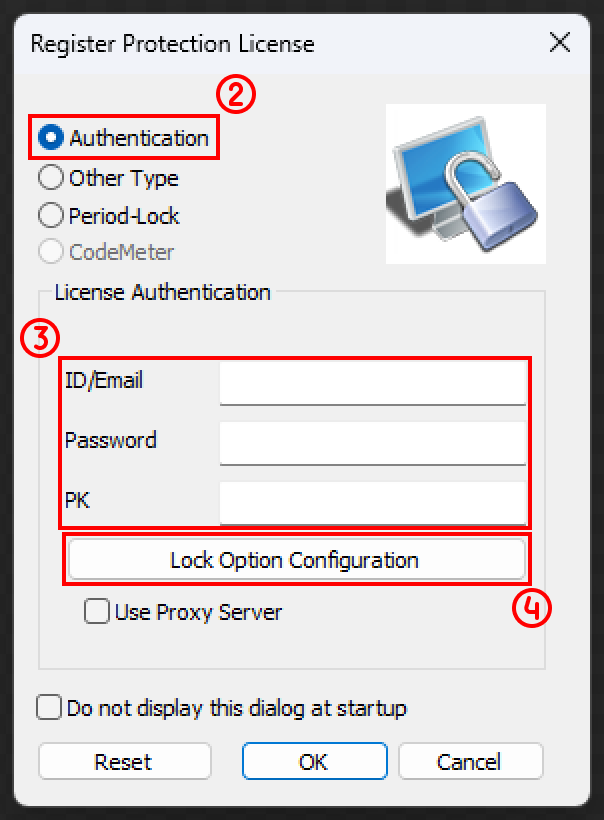Click the red circled number 3 marker
The height and width of the screenshot is (820, 604).
coord(40,338)
